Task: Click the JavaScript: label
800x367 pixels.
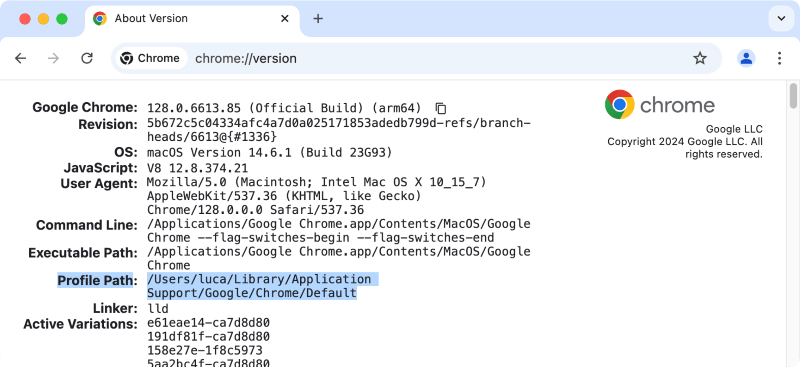Action: click(x=101, y=167)
